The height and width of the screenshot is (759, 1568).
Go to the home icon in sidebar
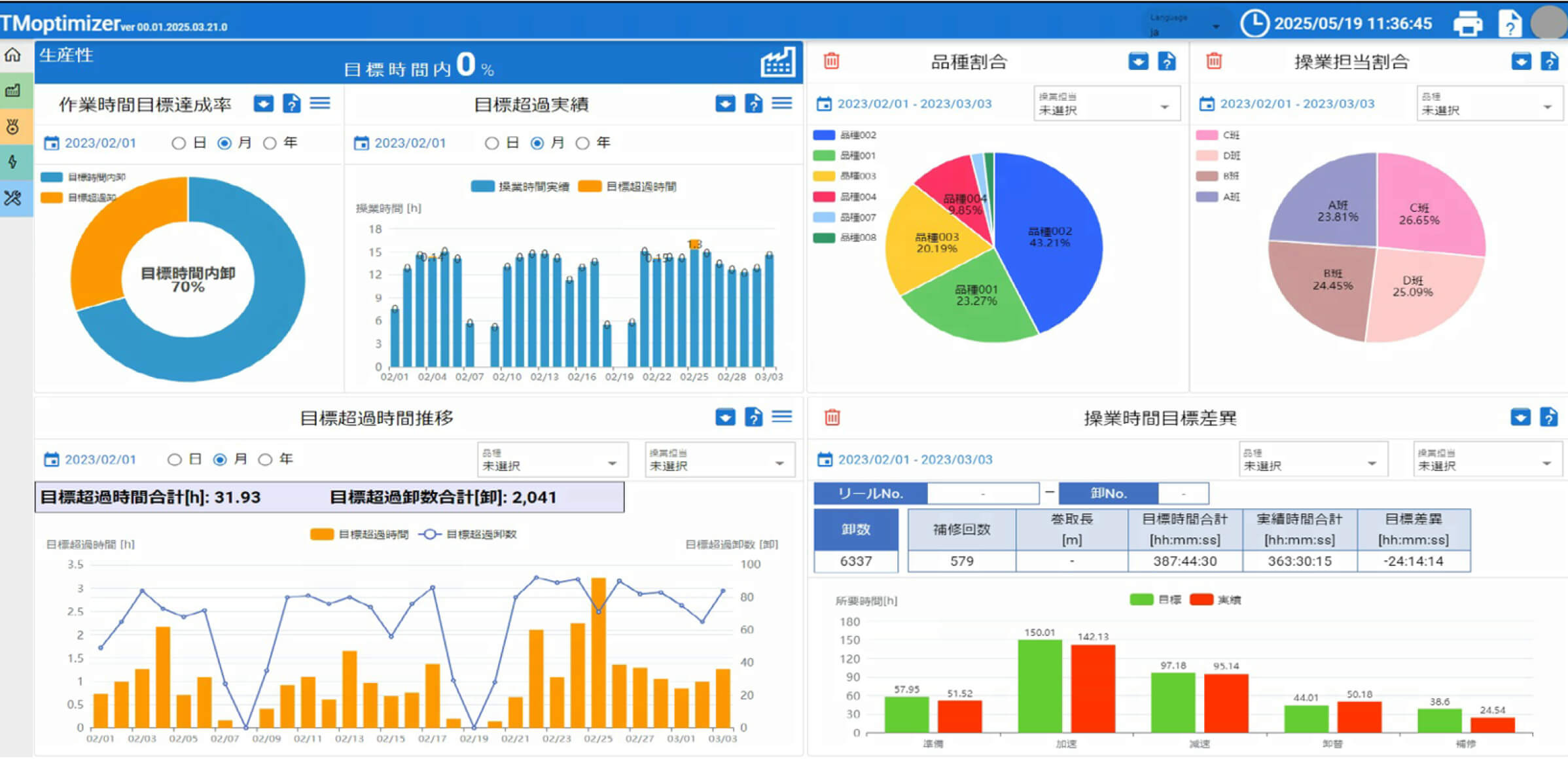[x=13, y=55]
